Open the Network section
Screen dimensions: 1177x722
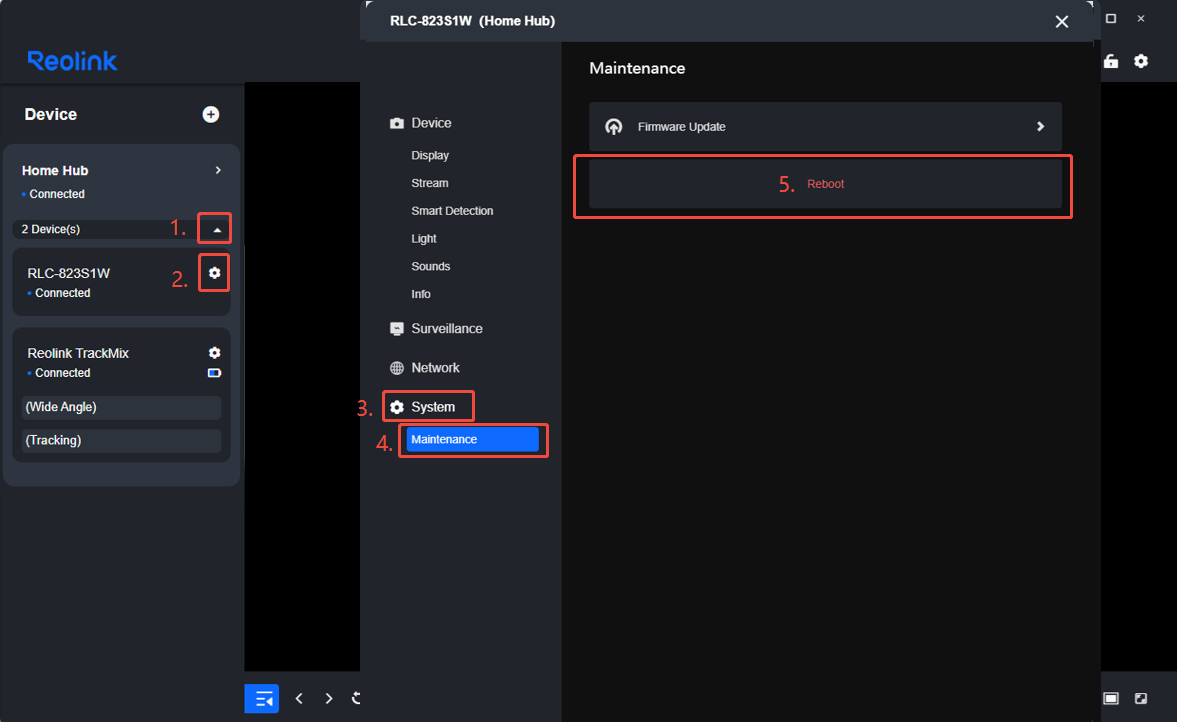[435, 368]
